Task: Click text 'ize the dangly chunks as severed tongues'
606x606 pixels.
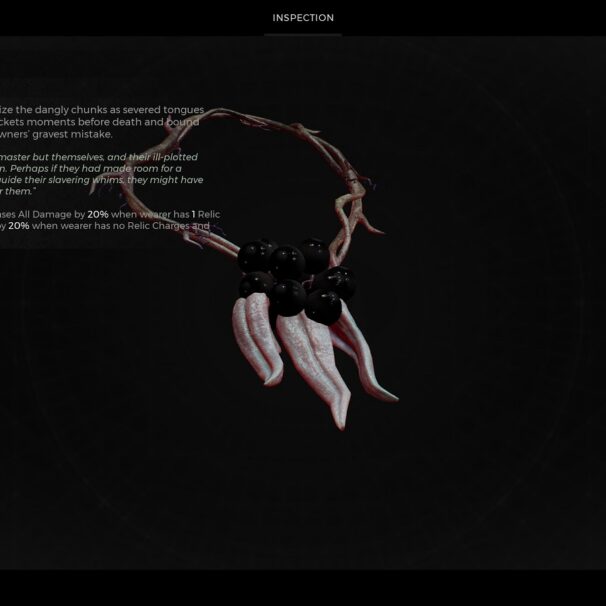Action: click(102, 110)
